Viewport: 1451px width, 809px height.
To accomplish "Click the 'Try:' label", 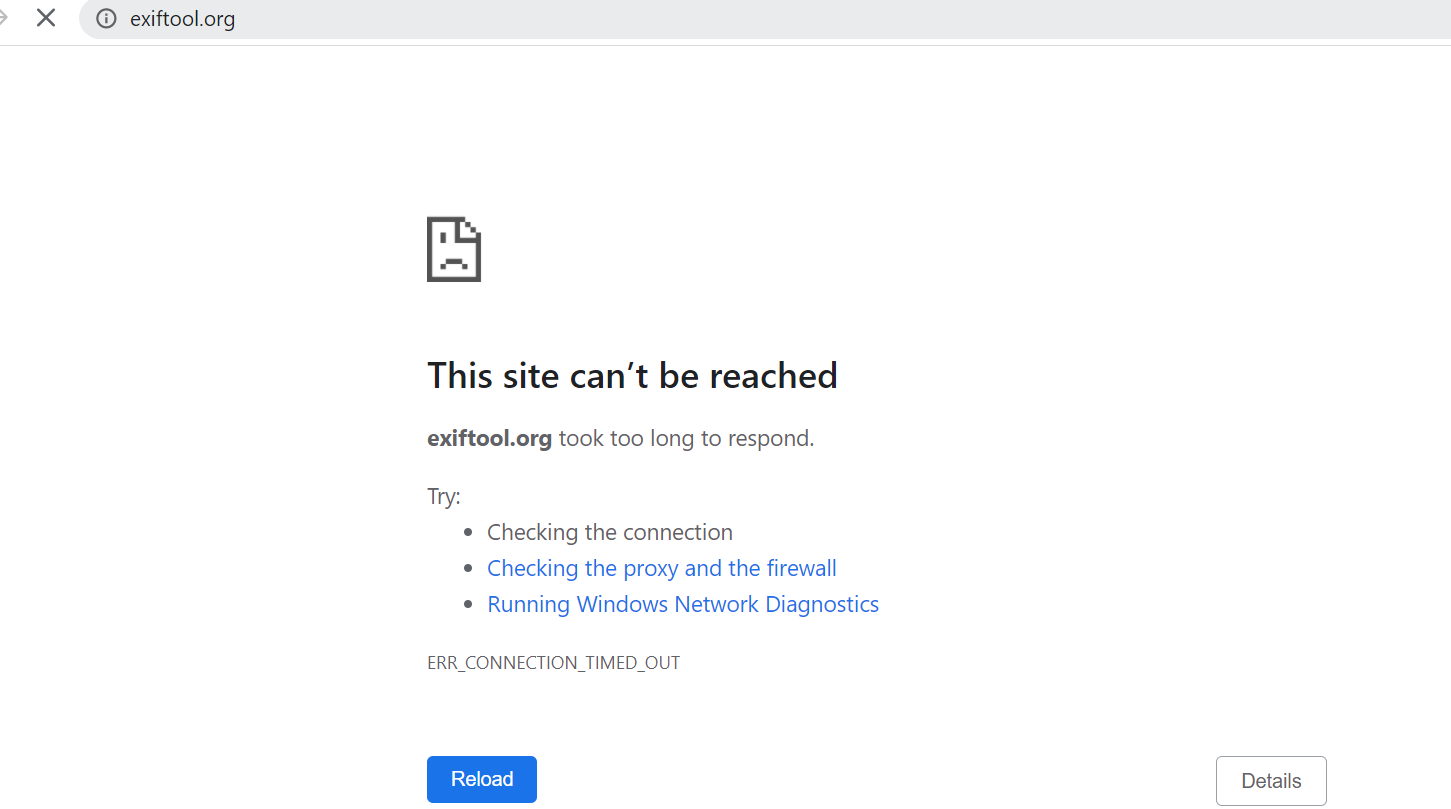I will pyautogui.click(x=444, y=497).
